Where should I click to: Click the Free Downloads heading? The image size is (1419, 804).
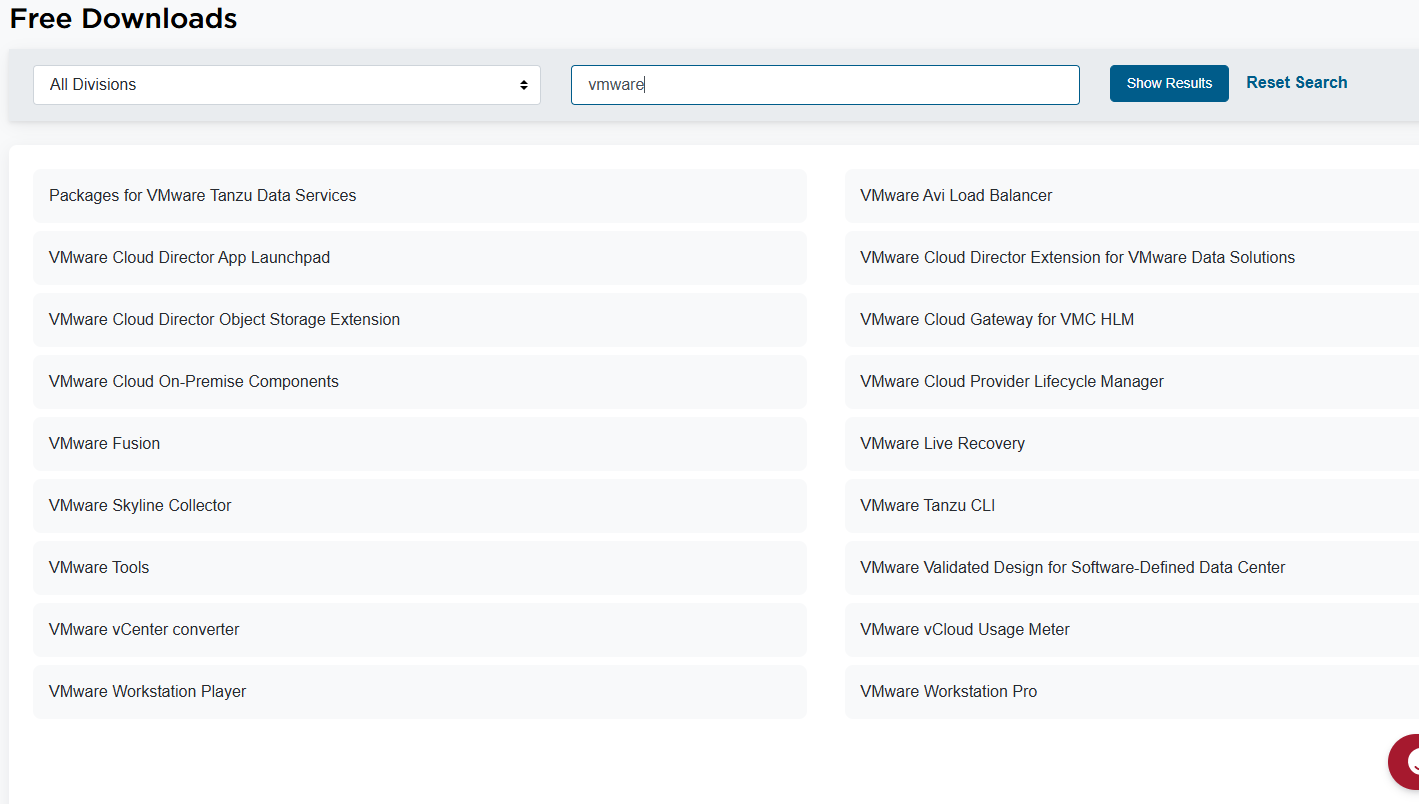click(123, 18)
